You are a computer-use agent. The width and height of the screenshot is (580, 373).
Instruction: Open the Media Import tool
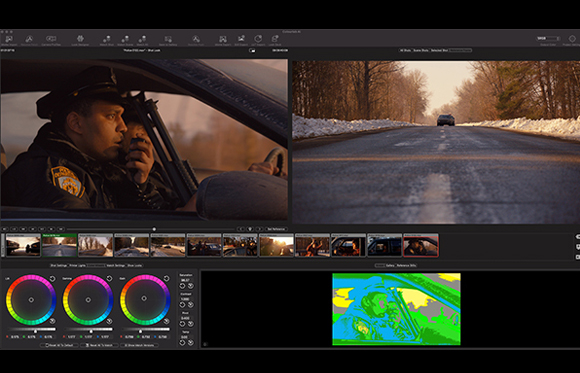(x=8, y=40)
